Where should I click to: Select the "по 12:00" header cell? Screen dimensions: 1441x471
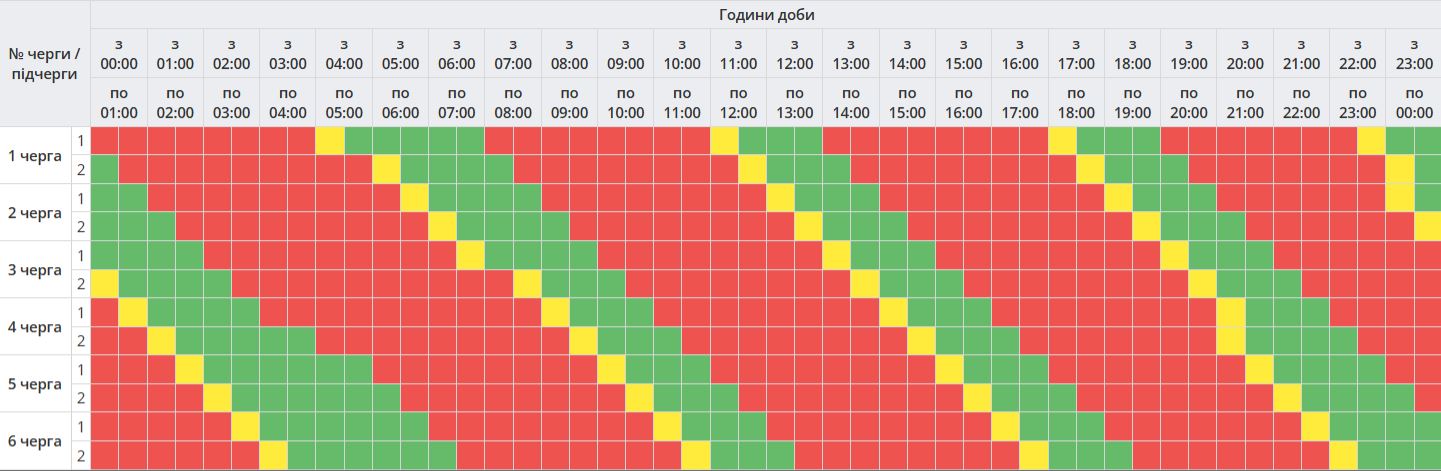[x=738, y=102]
